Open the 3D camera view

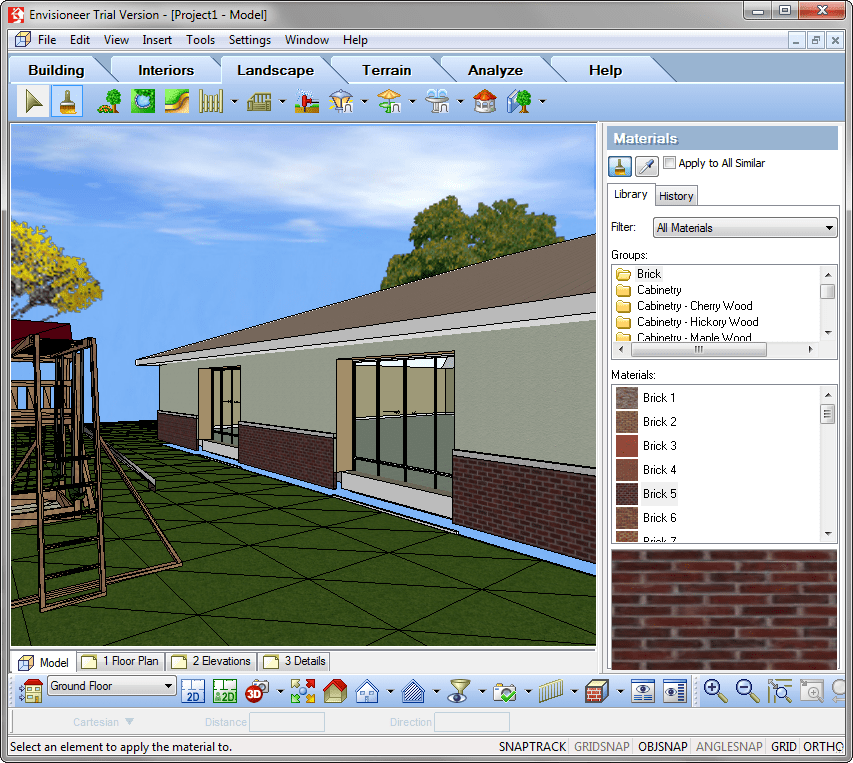257,691
